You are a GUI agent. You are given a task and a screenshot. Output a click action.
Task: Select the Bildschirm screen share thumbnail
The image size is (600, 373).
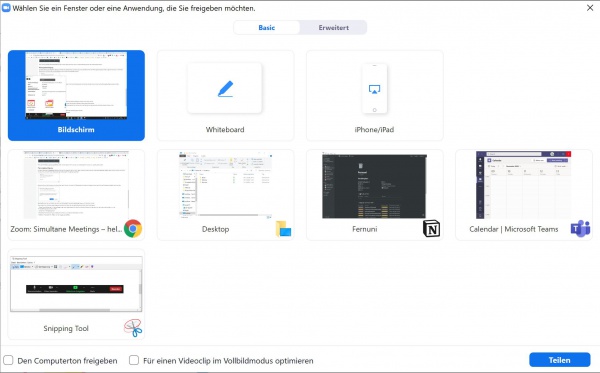[77, 95]
